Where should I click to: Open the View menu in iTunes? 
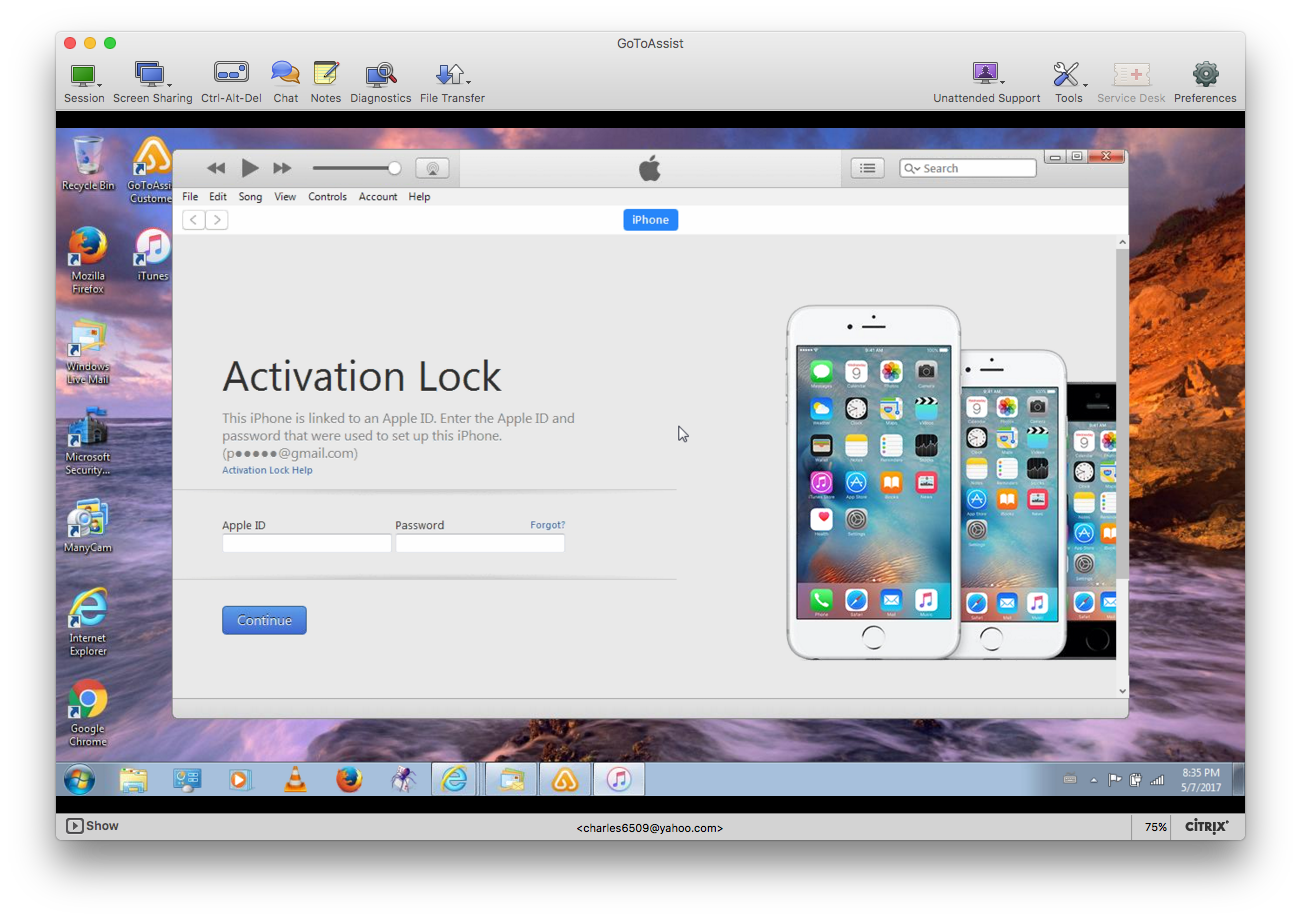tap(285, 197)
